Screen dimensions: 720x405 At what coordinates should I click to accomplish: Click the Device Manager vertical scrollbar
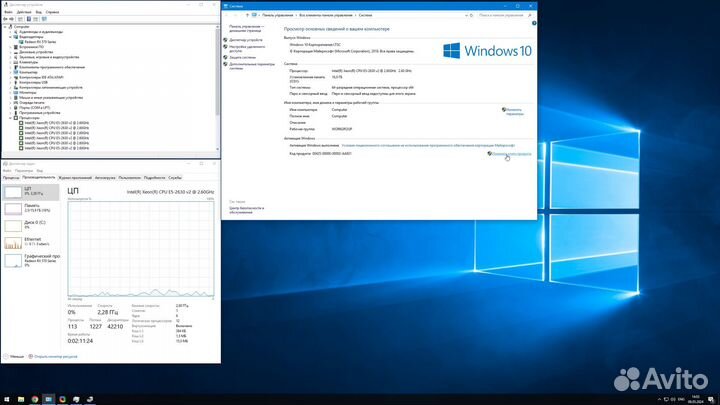(218, 89)
